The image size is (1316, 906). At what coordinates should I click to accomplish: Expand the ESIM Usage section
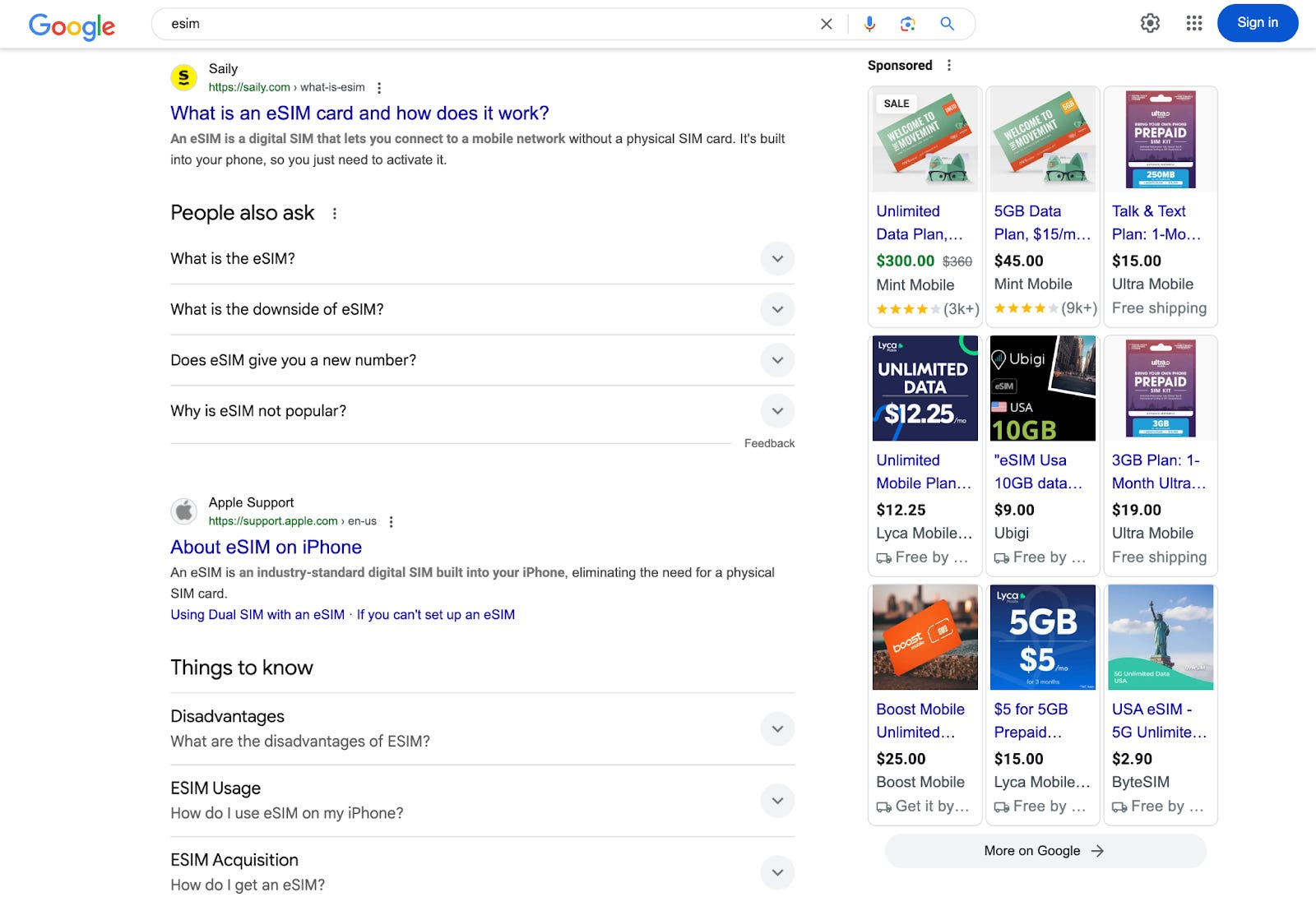482,801
